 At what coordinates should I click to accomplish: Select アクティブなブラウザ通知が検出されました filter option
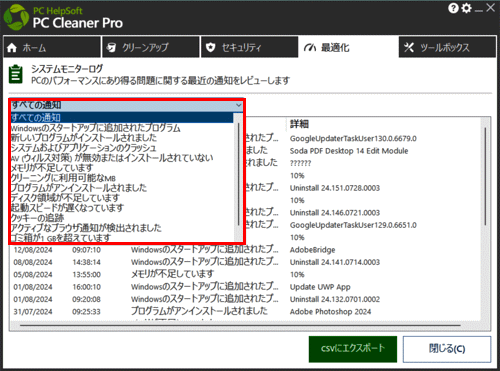pos(122,228)
